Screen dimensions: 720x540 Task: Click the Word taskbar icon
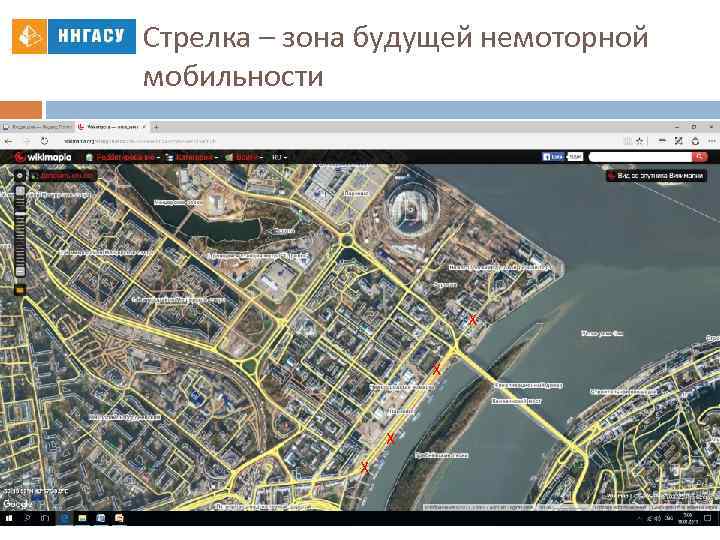pos(101,518)
